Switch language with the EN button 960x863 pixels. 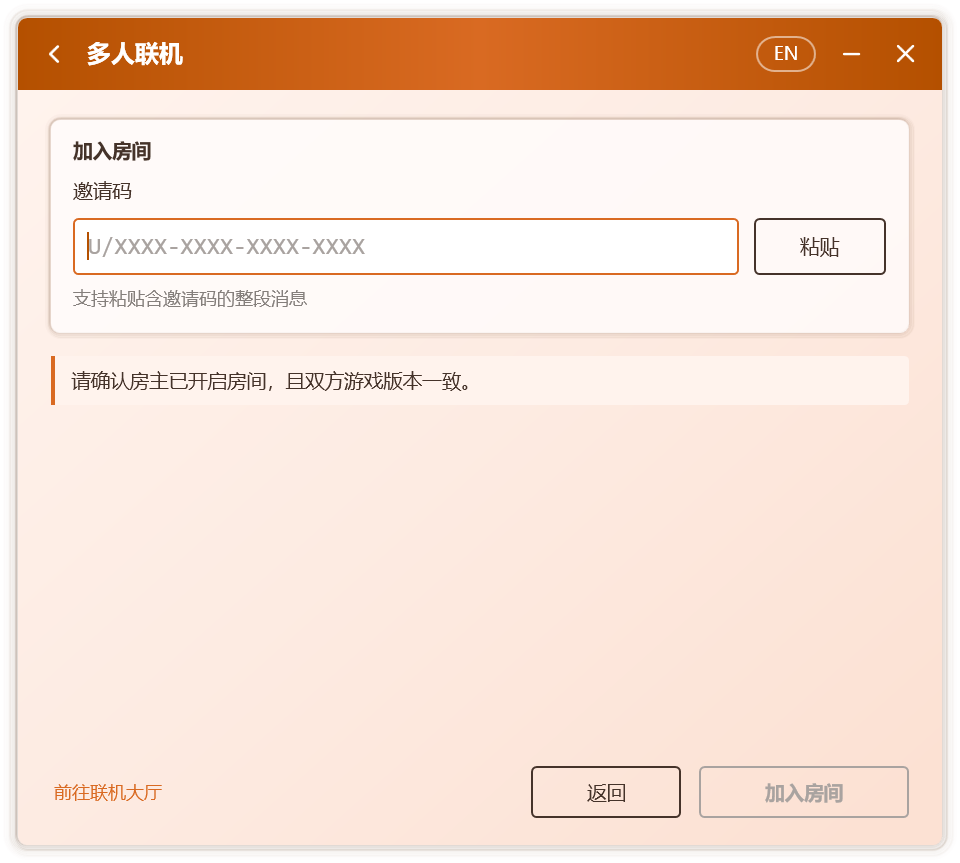[x=786, y=54]
